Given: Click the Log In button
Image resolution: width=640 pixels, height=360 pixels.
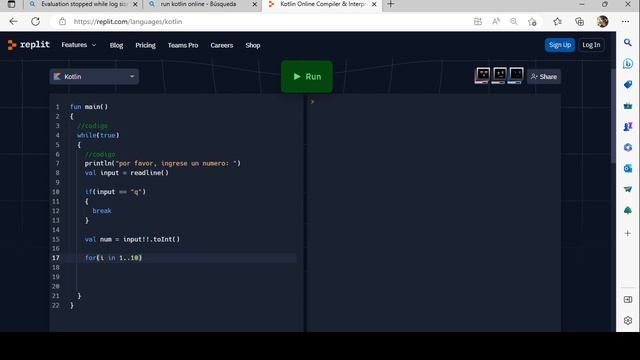Looking at the screenshot, I should [591, 45].
